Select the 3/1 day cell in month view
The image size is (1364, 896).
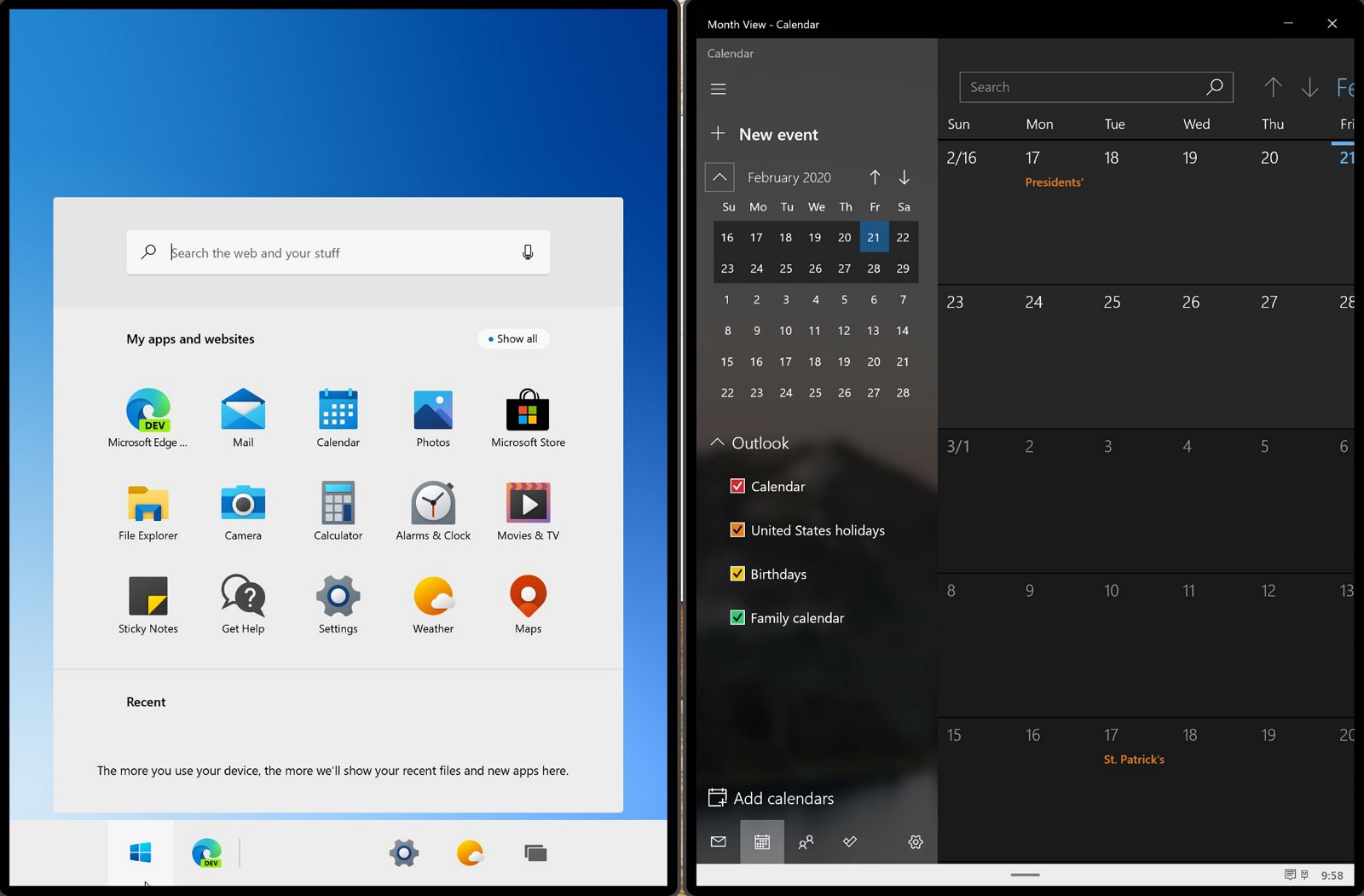(977, 500)
